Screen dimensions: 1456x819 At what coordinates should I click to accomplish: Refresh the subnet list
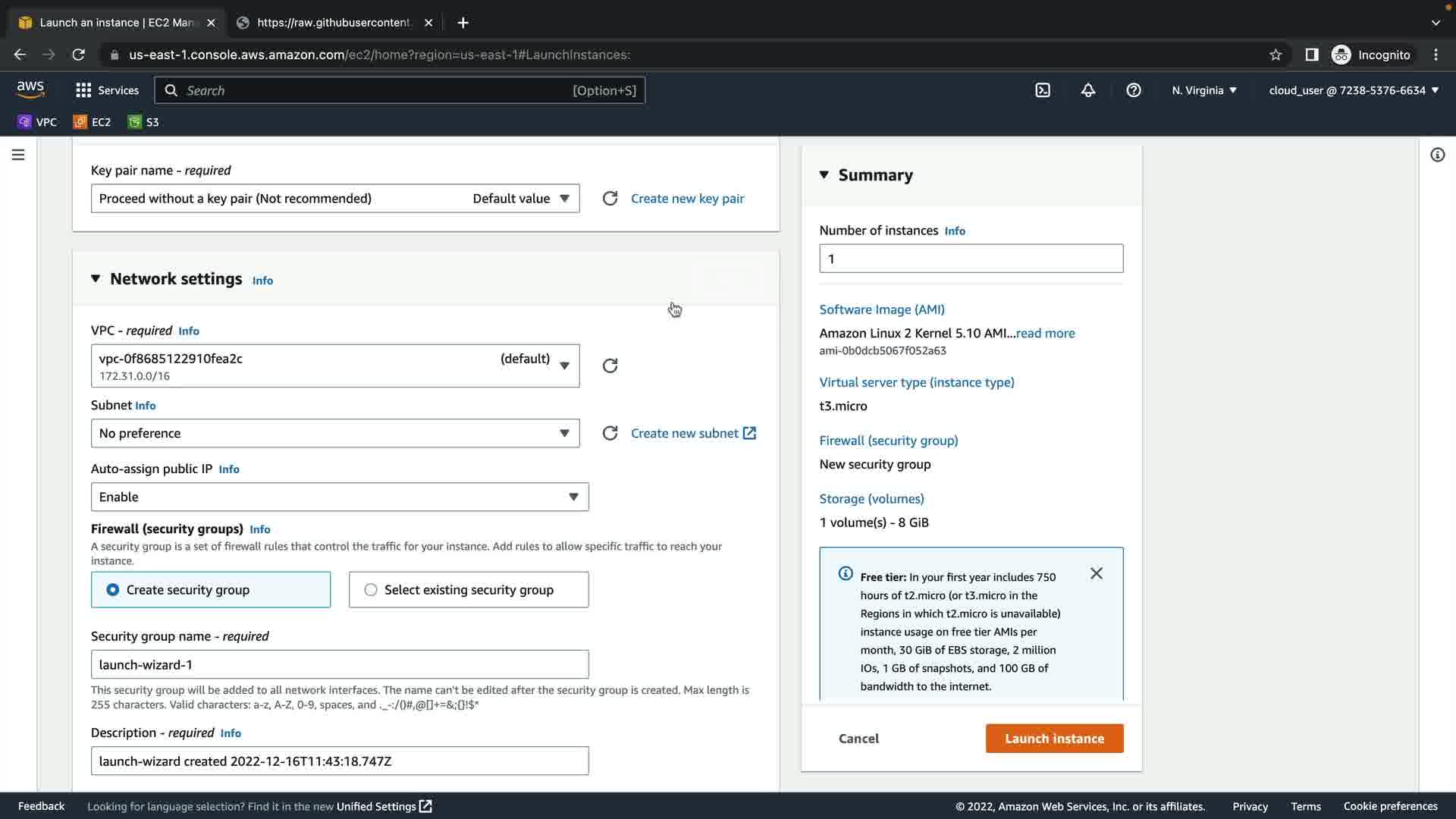(x=610, y=433)
